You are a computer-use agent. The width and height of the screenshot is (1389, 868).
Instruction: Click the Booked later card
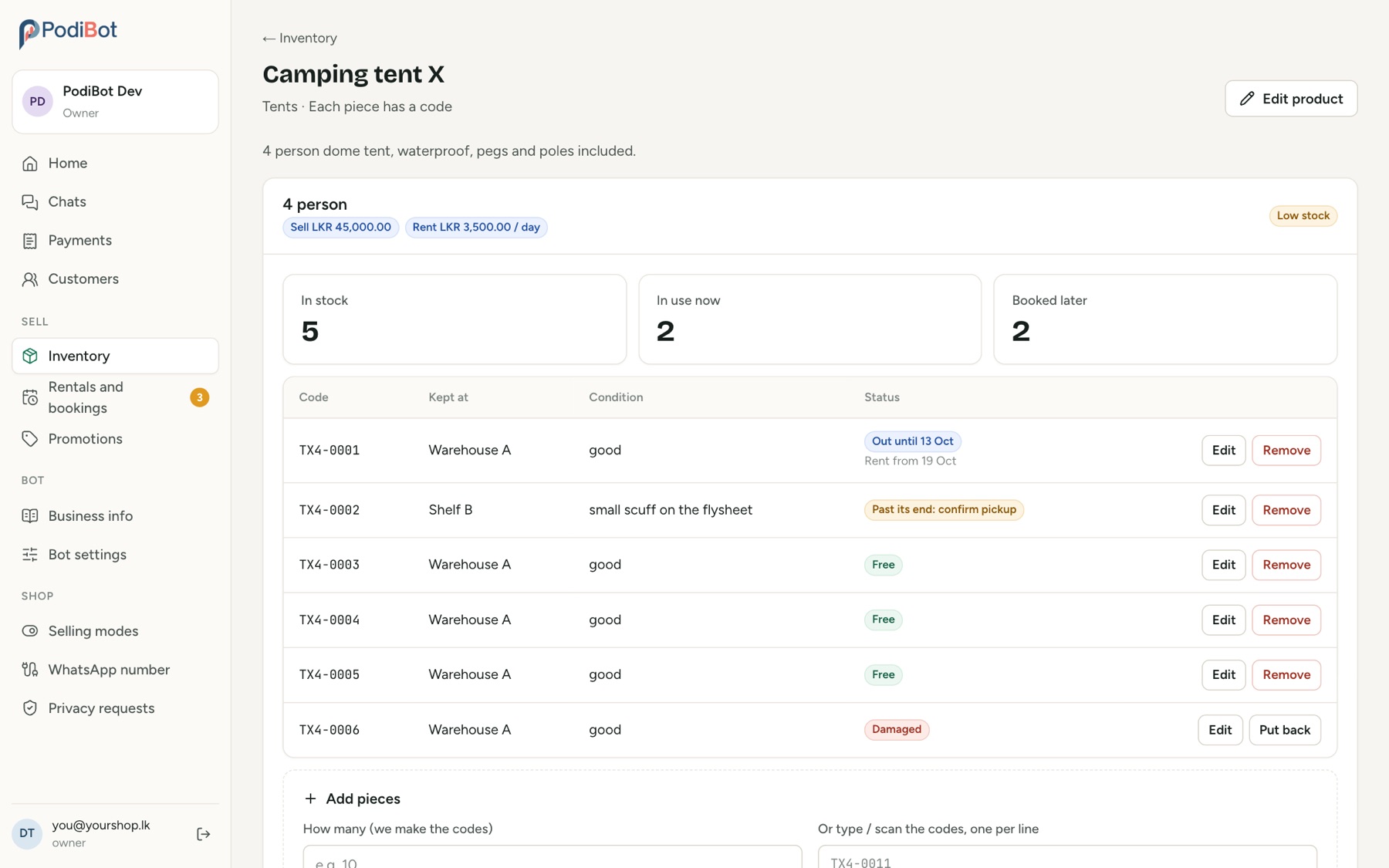[x=1165, y=319]
